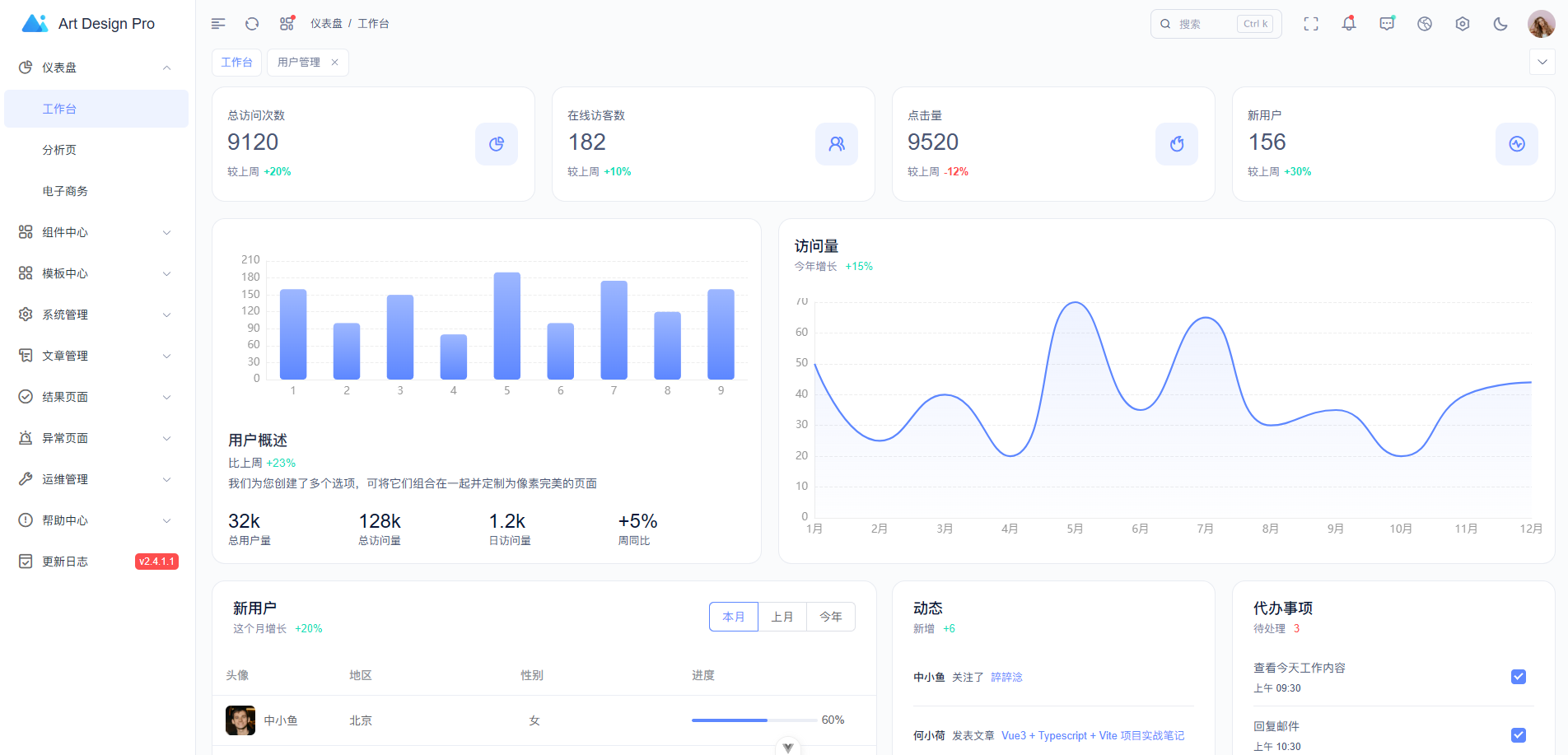Expand the 异常页面 menu
The height and width of the screenshot is (755, 1568).
pyautogui.click(x=167, y=438)
